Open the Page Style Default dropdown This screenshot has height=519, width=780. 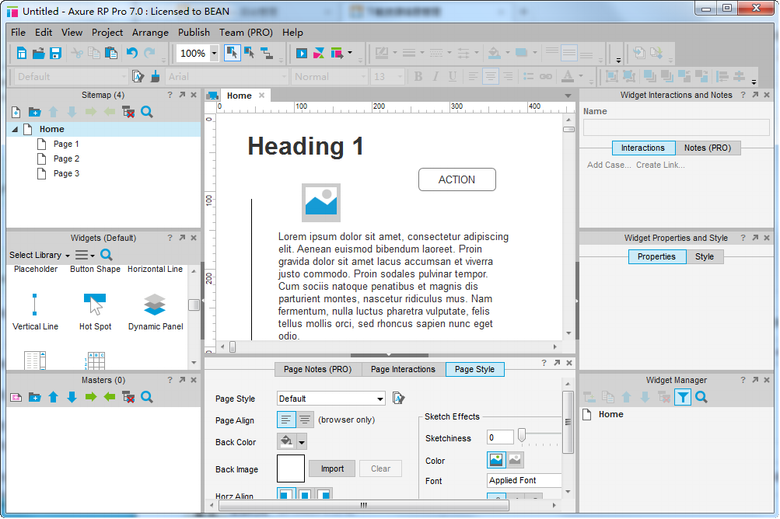[380, 399]
